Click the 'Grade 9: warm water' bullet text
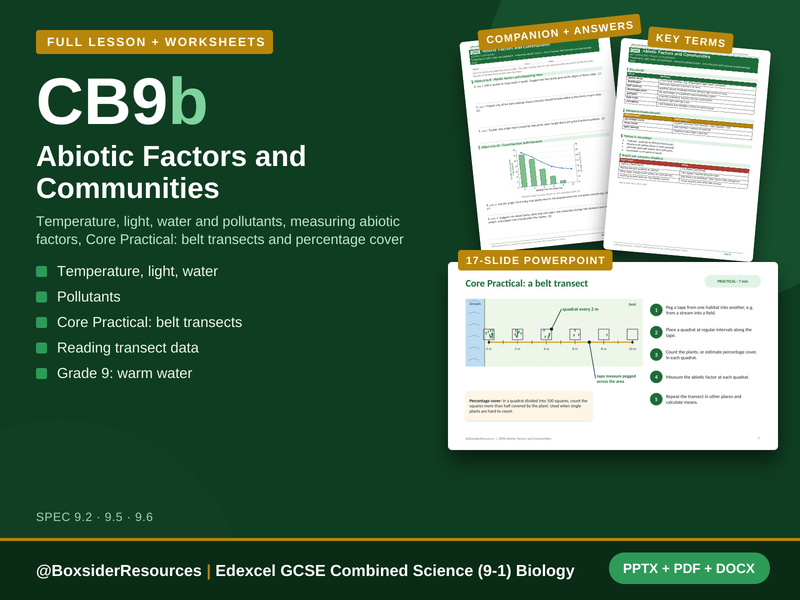The height and width of the screenshot is (600, 800). [x=124, y=373]
